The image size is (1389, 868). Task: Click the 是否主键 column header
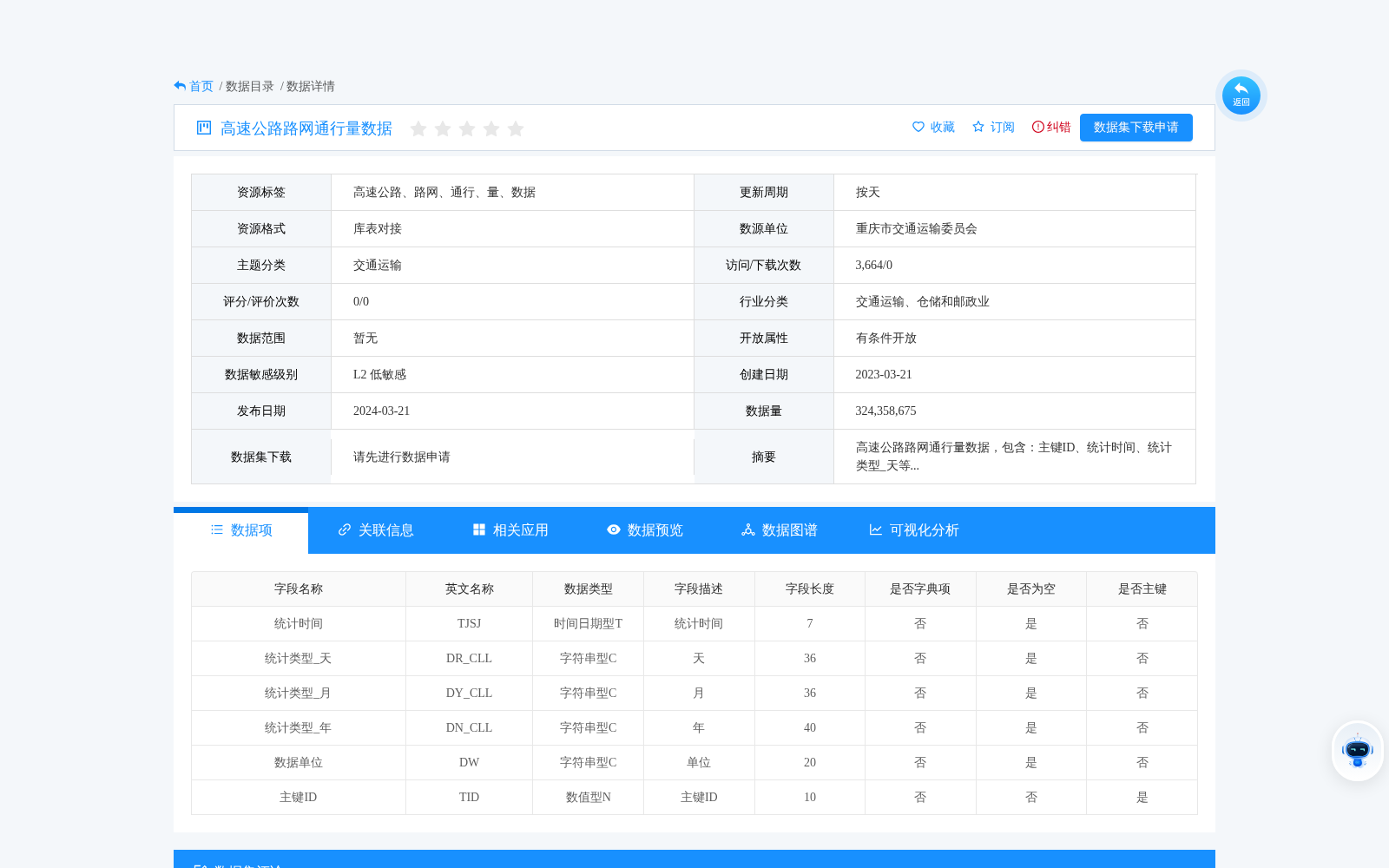click(1142, 589)
